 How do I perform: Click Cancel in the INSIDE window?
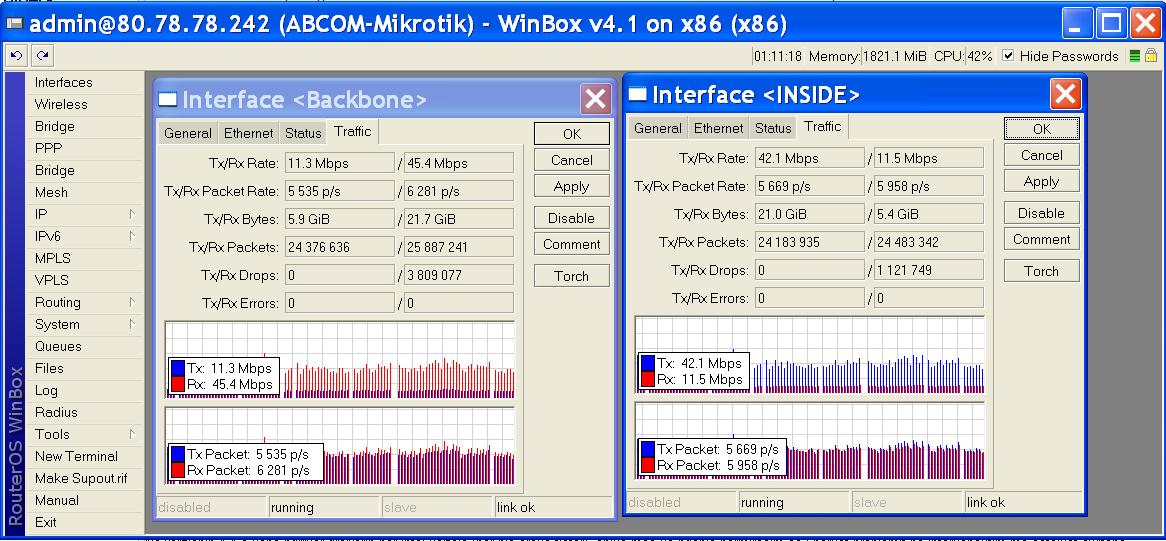point(1041,155)
